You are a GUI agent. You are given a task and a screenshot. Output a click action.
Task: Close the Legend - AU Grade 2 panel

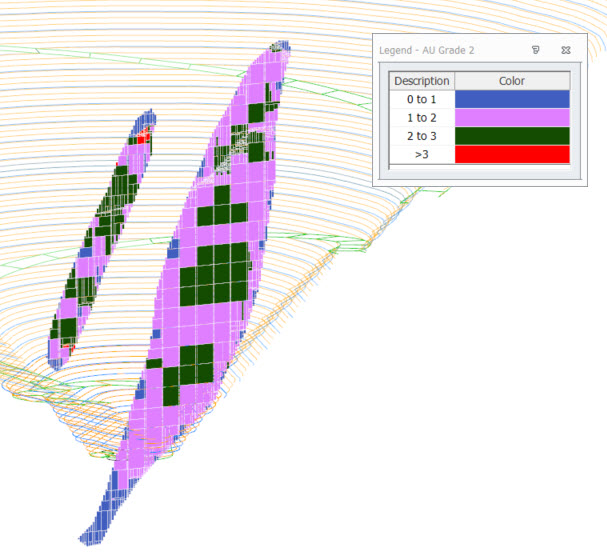coord(565,50)
